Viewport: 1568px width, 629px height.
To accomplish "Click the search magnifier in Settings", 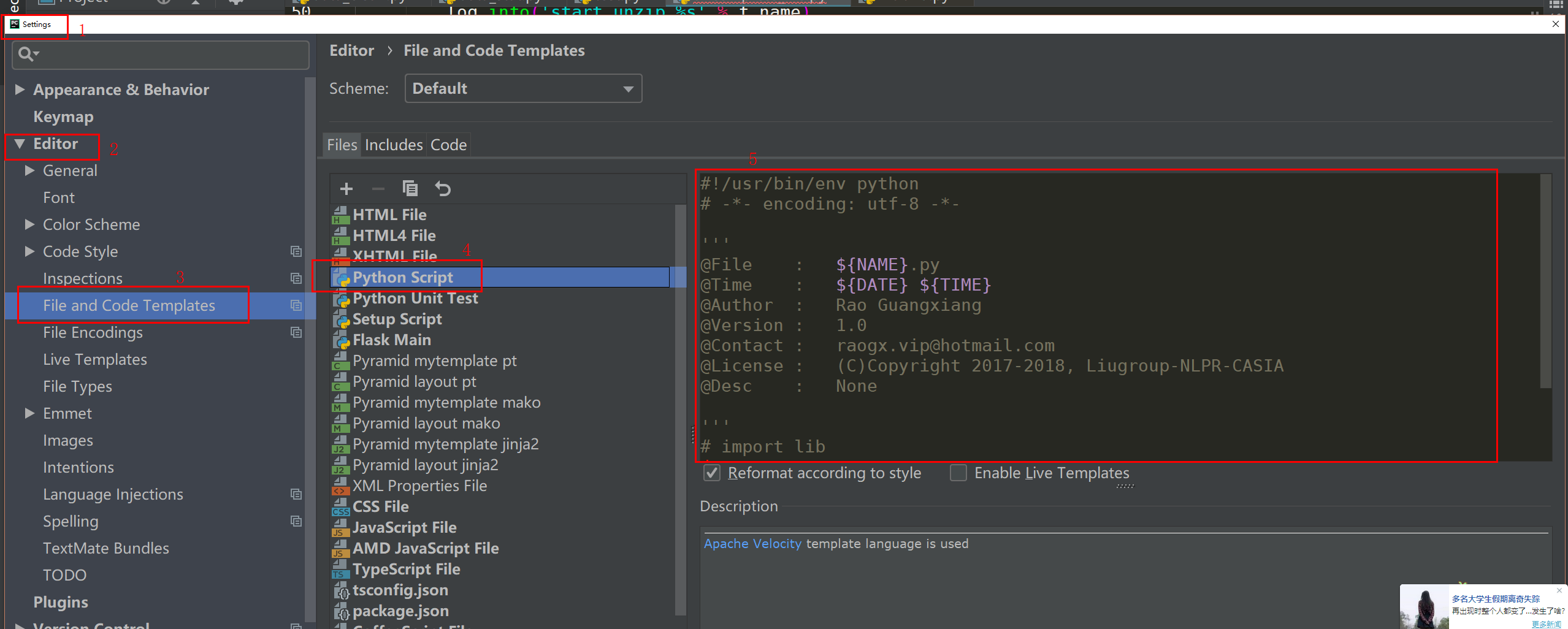I will 27,54.
